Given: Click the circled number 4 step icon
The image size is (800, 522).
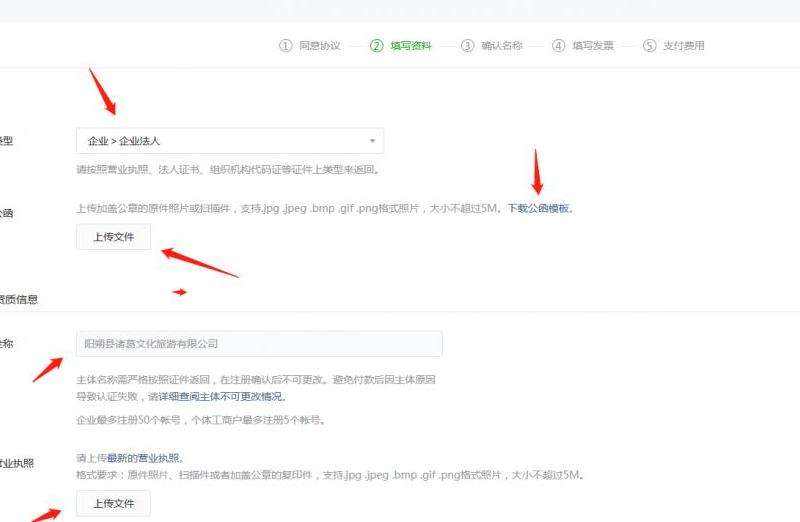Looking at the screenshot, I should 558,45.
